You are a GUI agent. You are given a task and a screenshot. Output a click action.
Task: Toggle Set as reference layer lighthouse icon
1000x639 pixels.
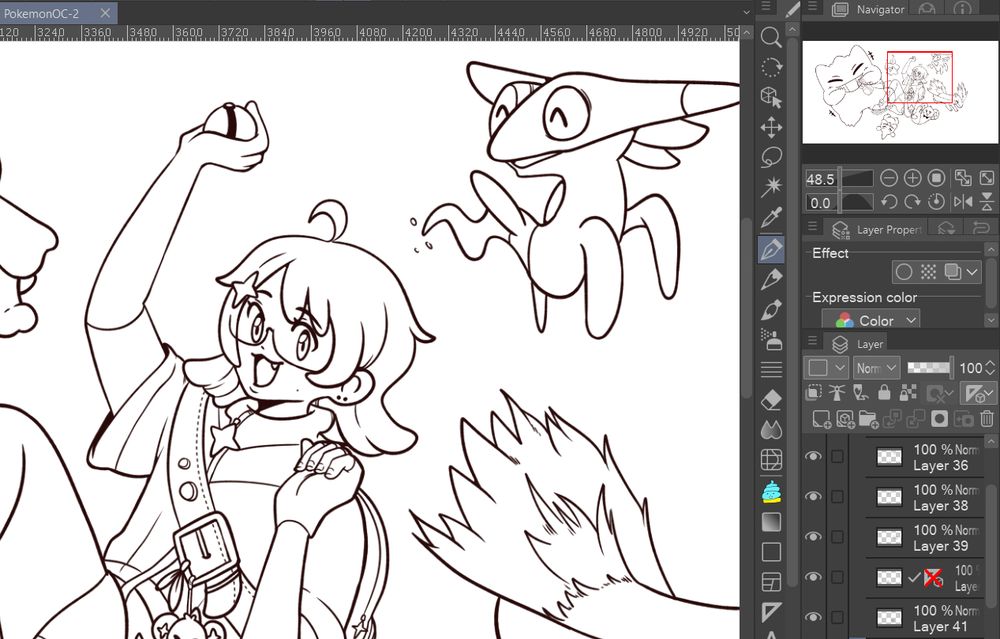(x=837, y=393)
